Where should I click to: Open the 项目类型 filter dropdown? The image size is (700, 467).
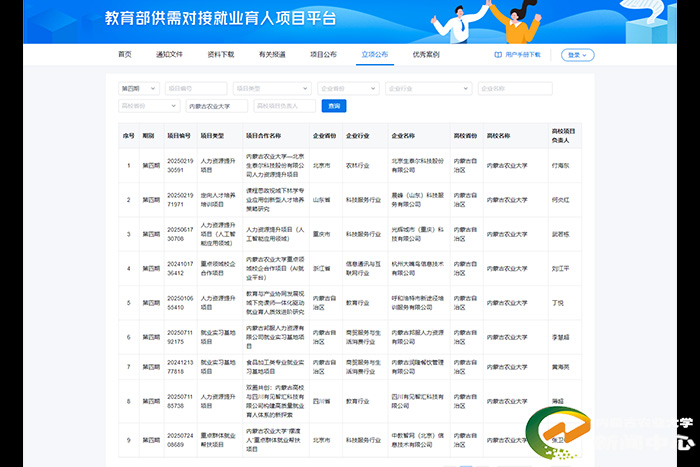272,88
